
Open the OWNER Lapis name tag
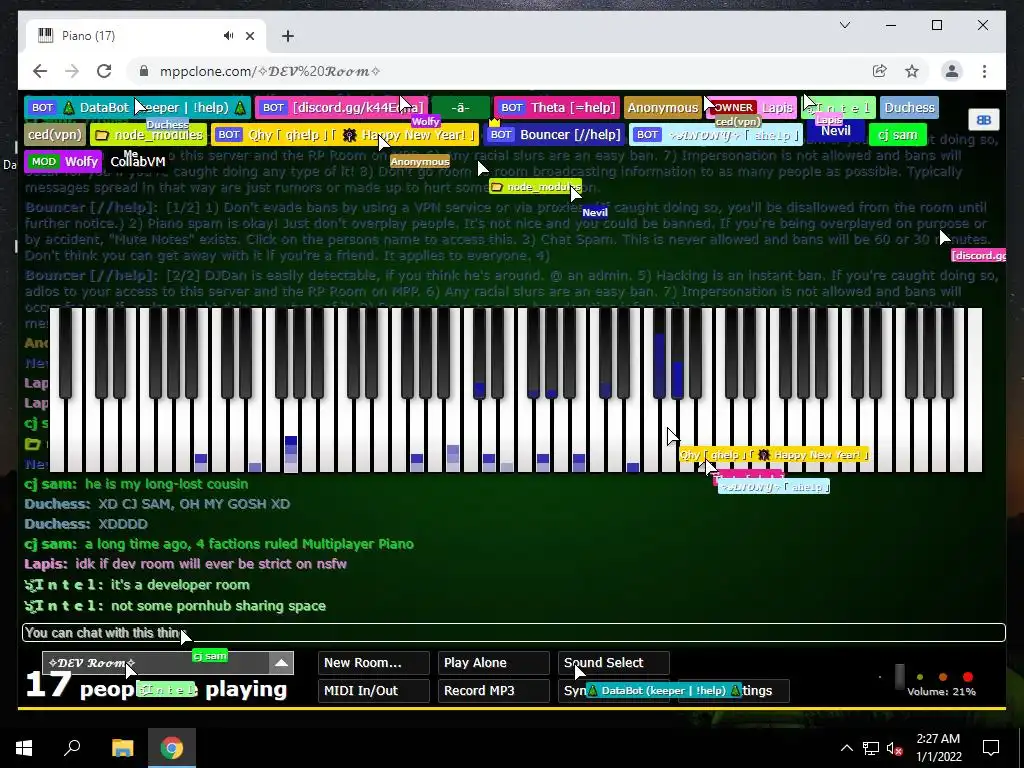751,108
